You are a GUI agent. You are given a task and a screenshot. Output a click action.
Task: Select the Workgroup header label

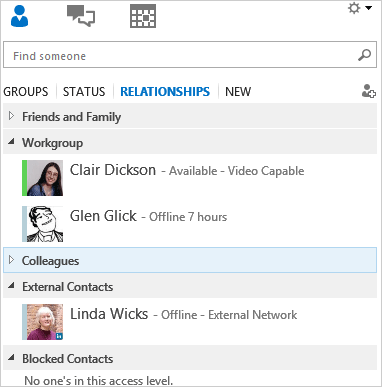pos(52,143)
